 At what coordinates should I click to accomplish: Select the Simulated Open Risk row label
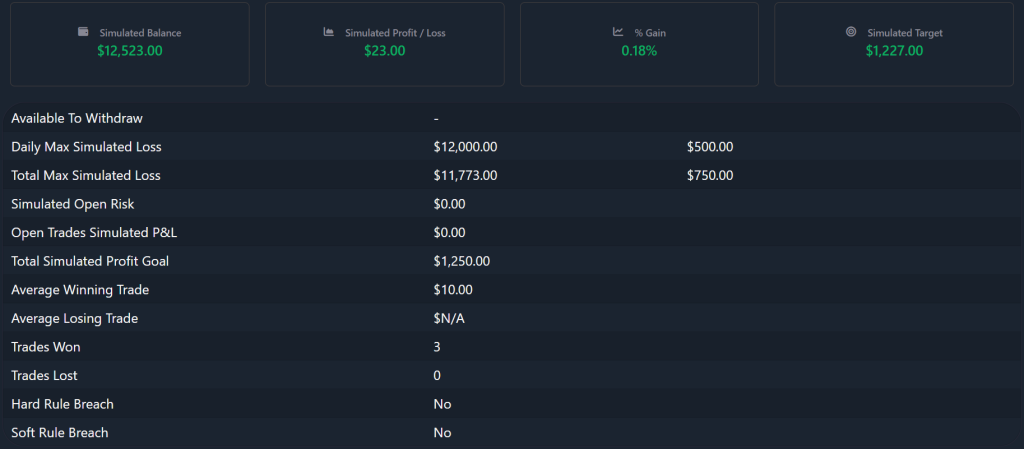72,204
